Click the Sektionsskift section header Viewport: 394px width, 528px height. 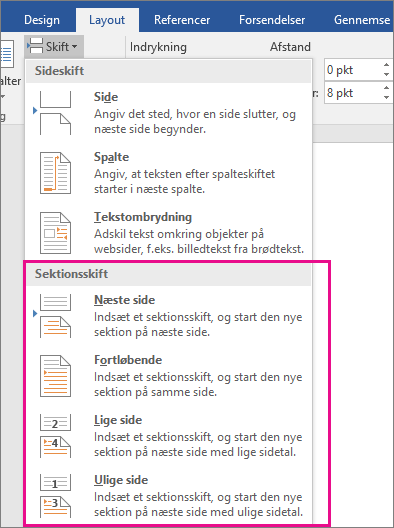point(168,274)
